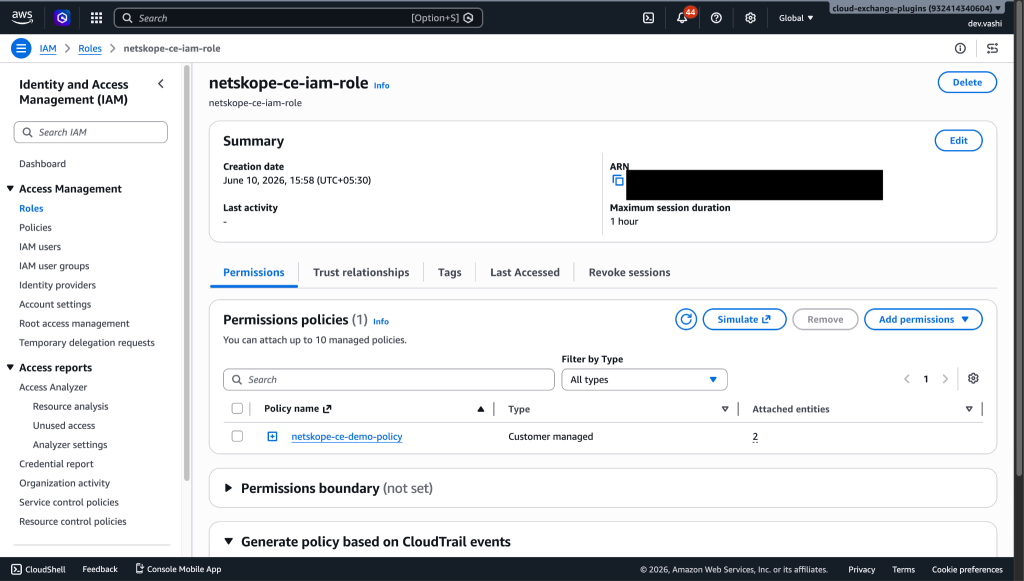Focus the Search IAM field
The width and height of the screenshot is (1024, 581).
tap(91, 132)
